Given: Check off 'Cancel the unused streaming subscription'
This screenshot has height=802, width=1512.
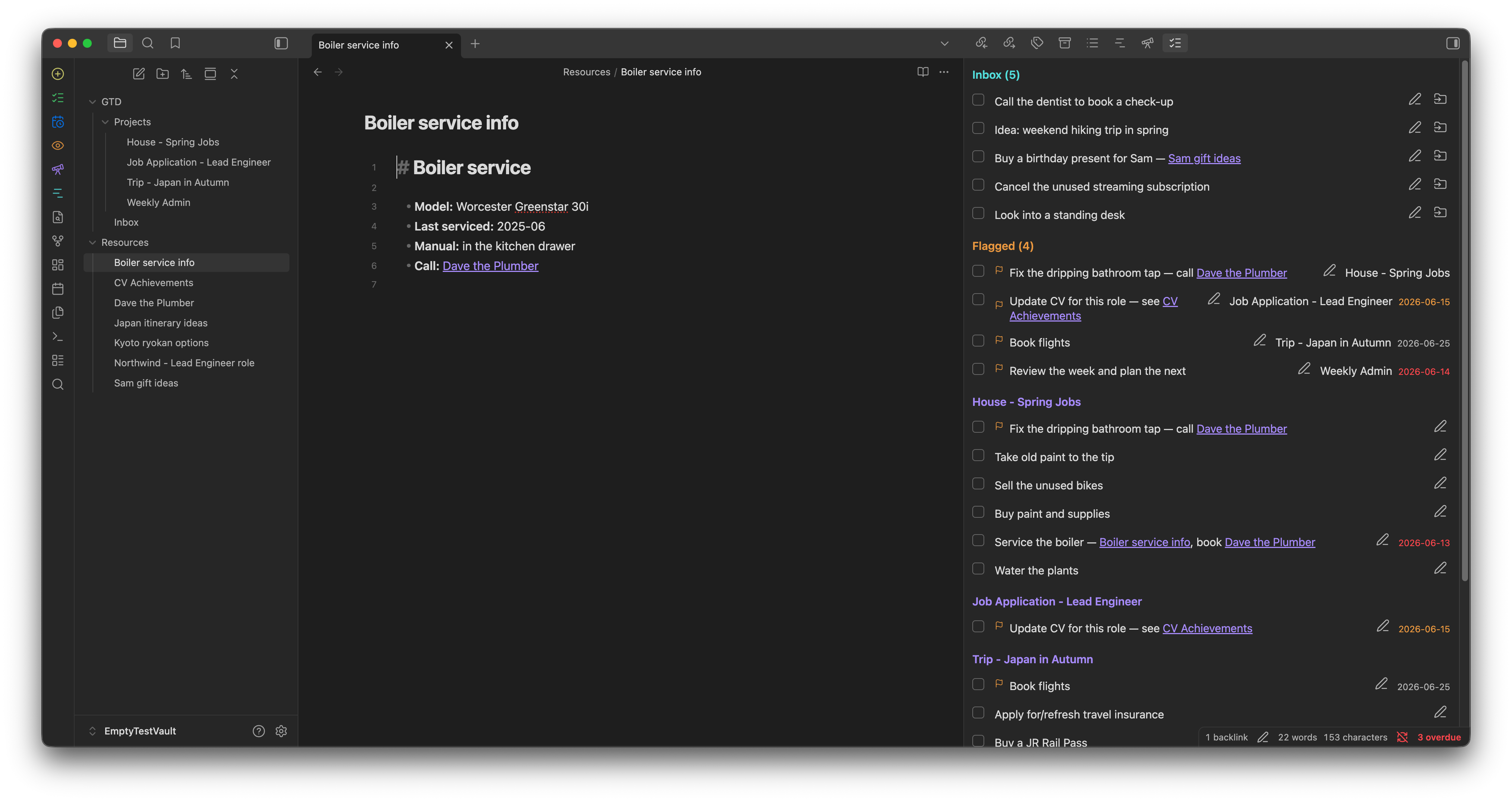Looking at the screenshot, I should coord(978,185).
